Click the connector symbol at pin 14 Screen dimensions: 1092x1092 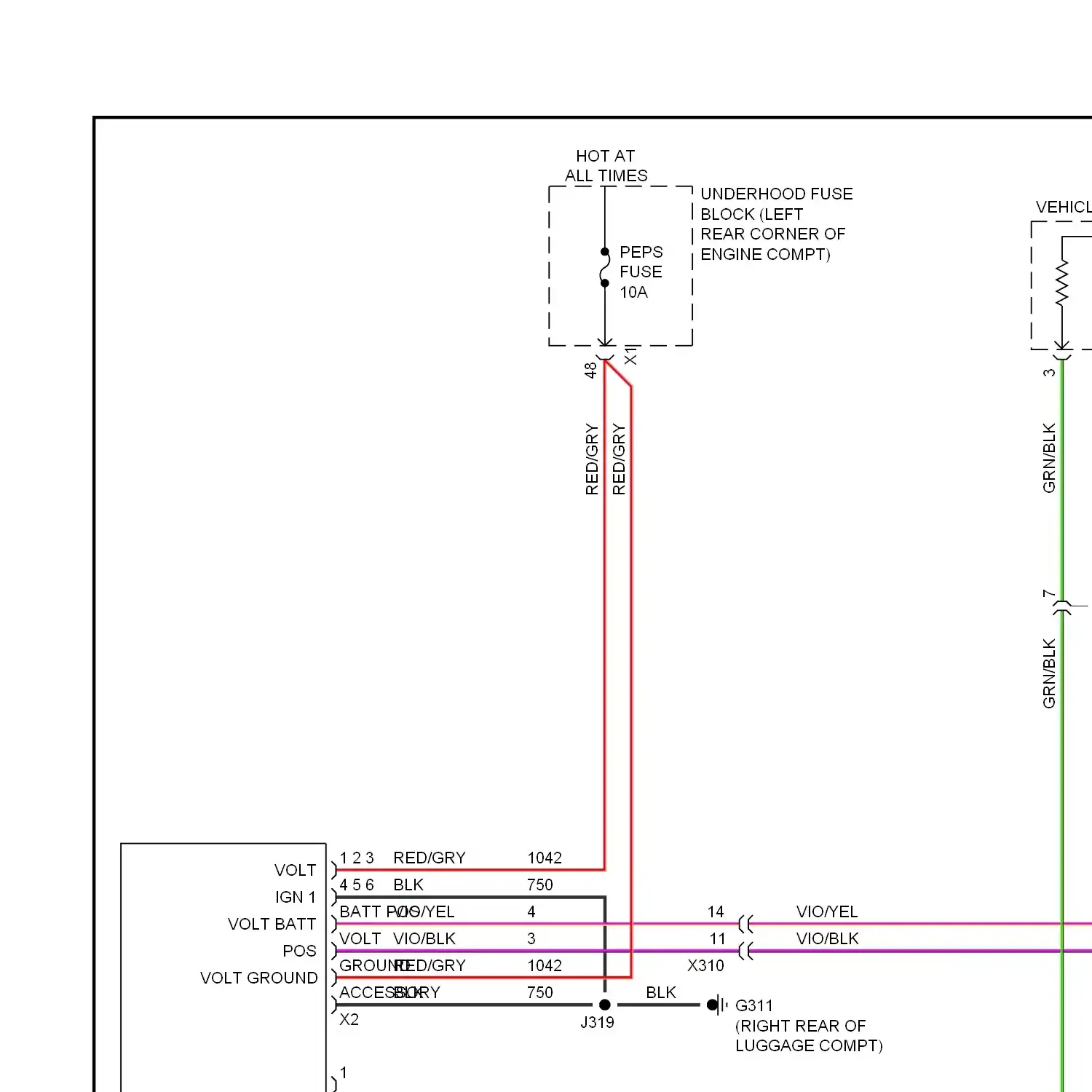[745, 925]
